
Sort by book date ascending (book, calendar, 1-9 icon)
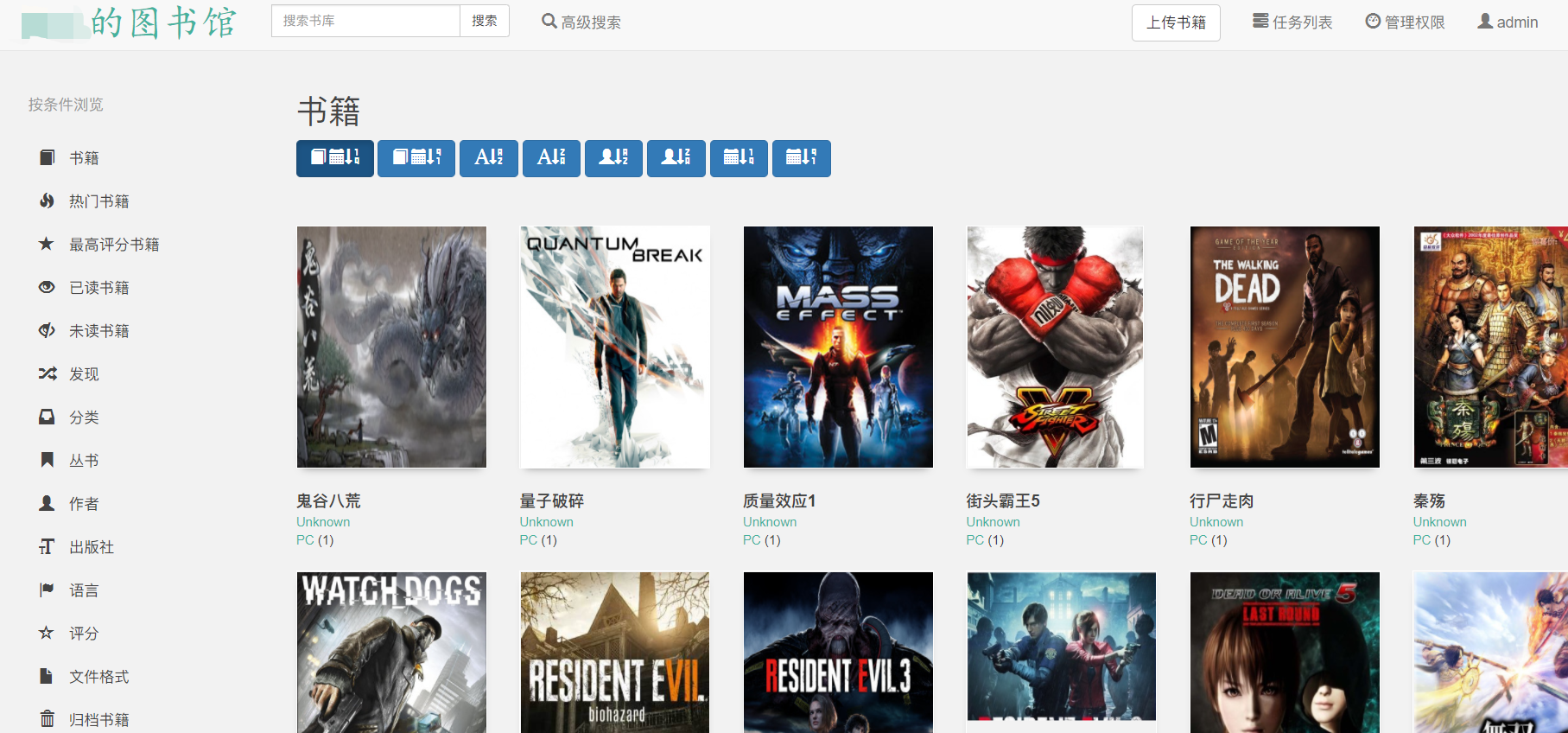335,158
